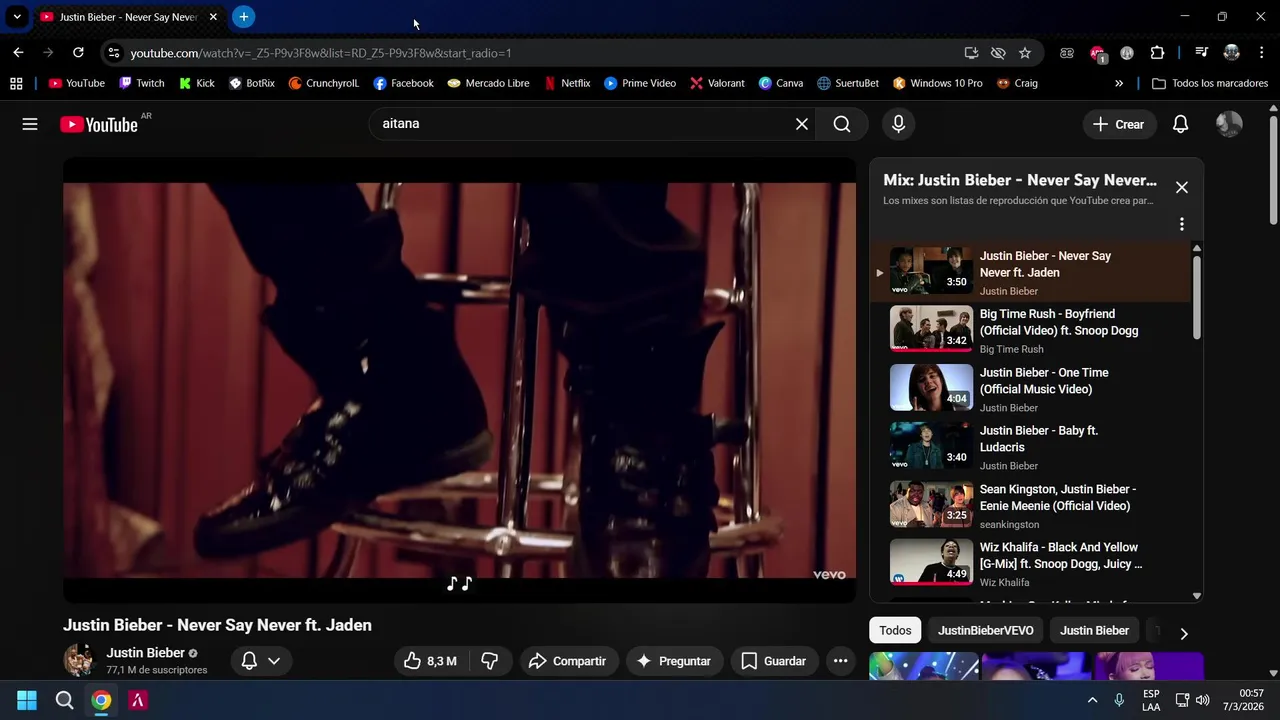The width and height of the screenshot is (1280, 720).
Task: Open taskbar volume control
Action: tap(1202, 700)
